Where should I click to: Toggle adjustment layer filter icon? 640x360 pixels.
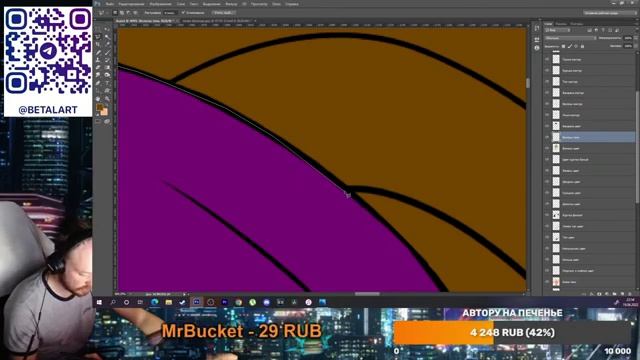tap(596, 30)
